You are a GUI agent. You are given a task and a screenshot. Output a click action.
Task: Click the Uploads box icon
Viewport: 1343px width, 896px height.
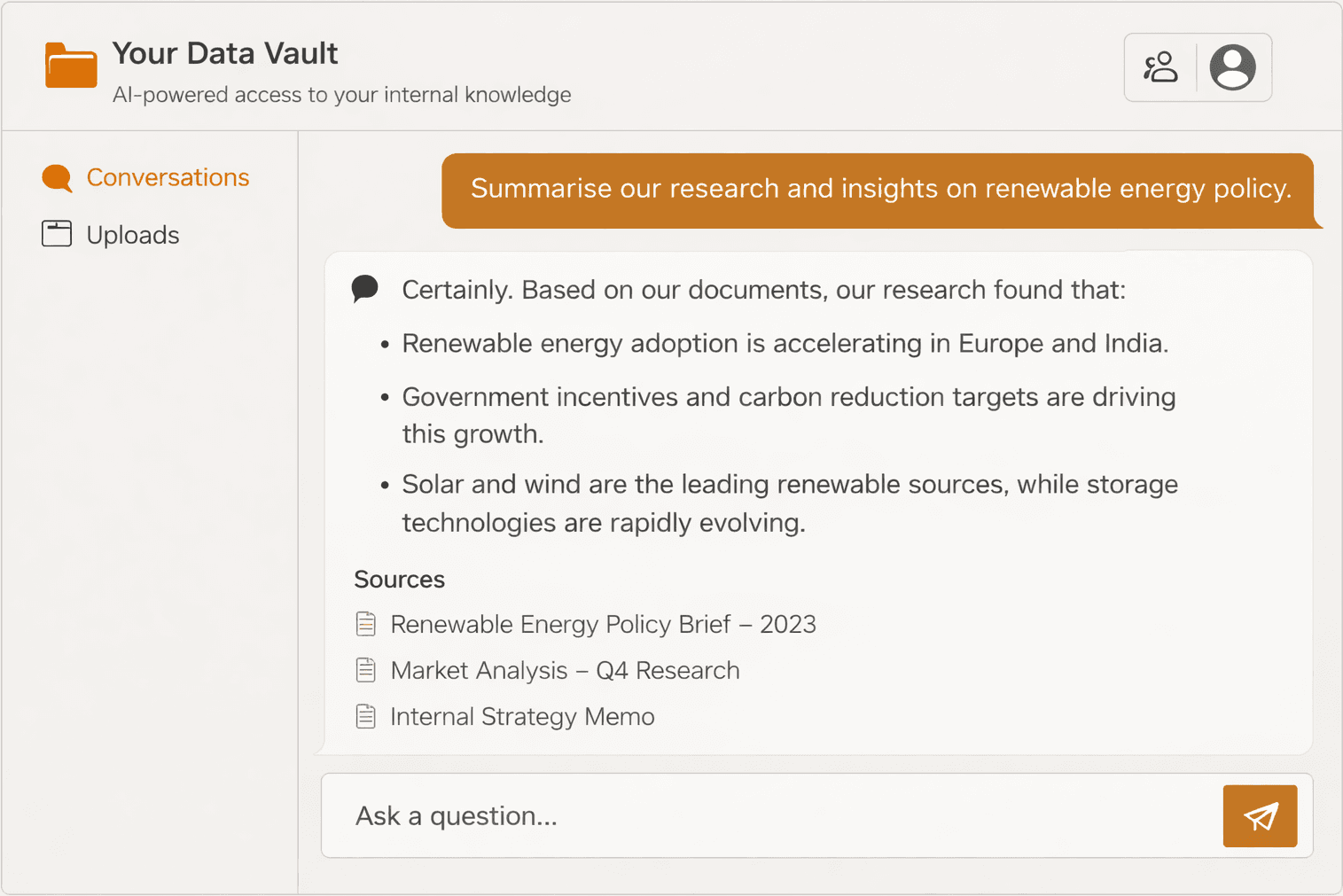[x=57, y=234]
